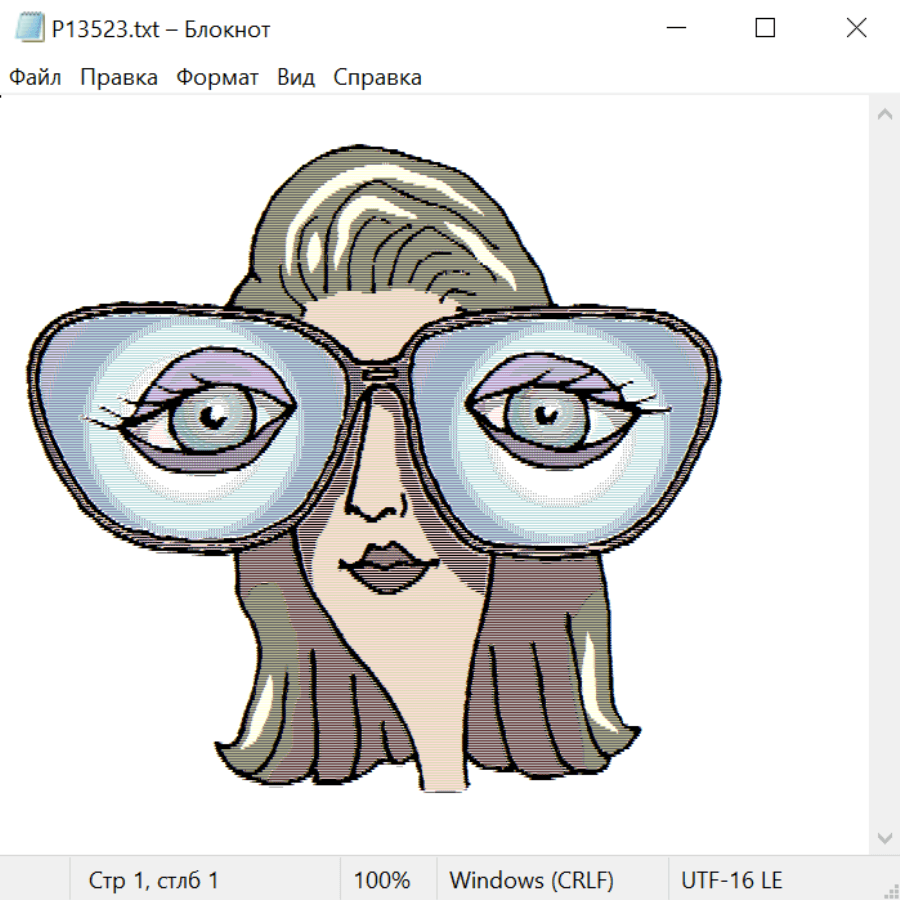
Task: Click the Notepad icon in the title bar
Action: click(x=30, y=28)
